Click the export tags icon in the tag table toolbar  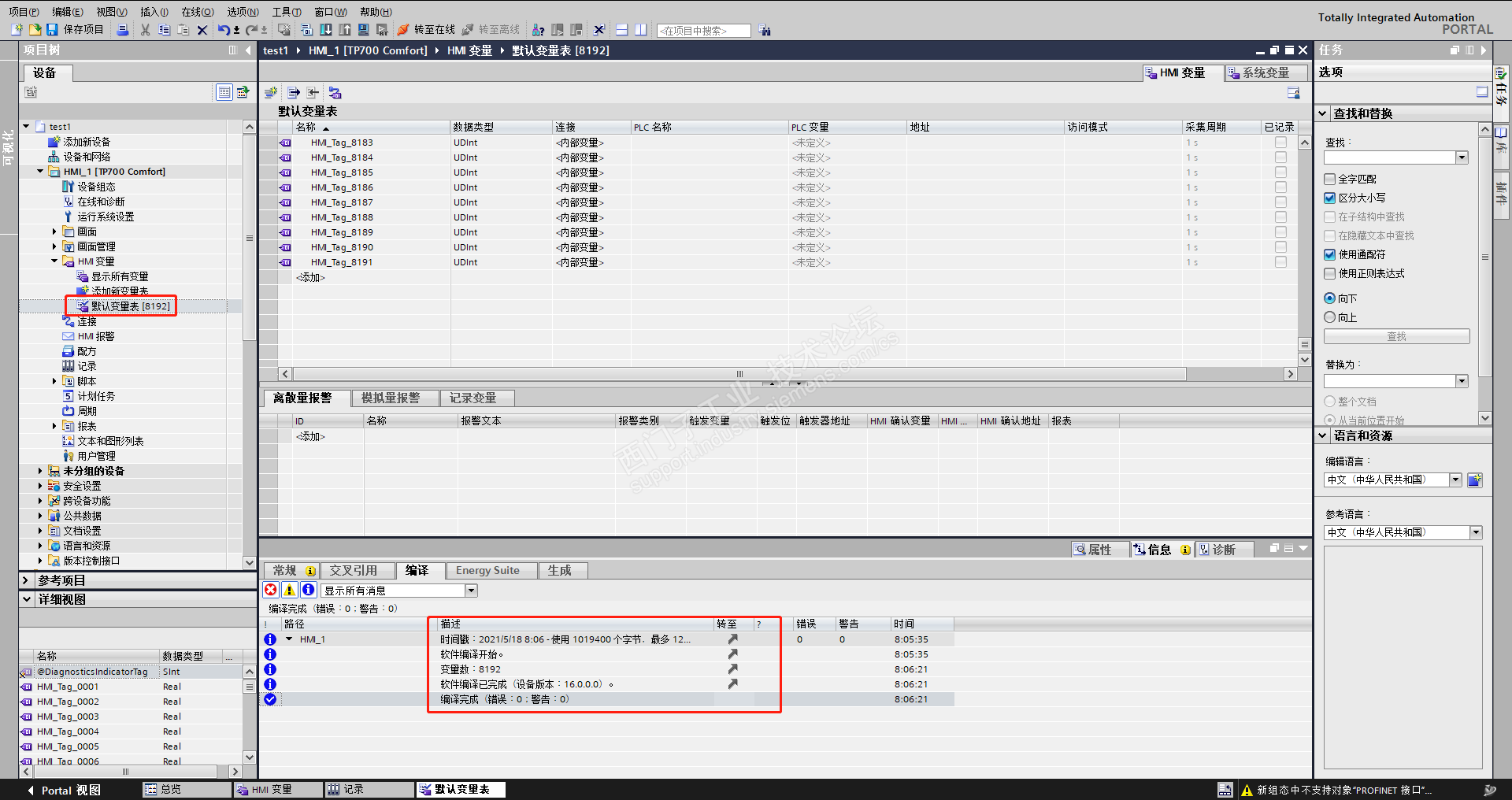294,92
